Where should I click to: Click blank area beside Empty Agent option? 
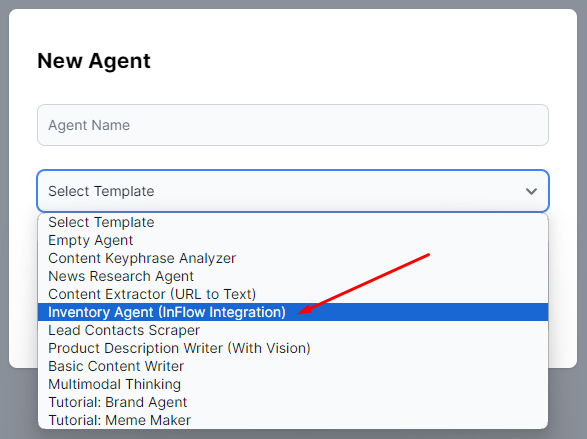click(337, 240)
